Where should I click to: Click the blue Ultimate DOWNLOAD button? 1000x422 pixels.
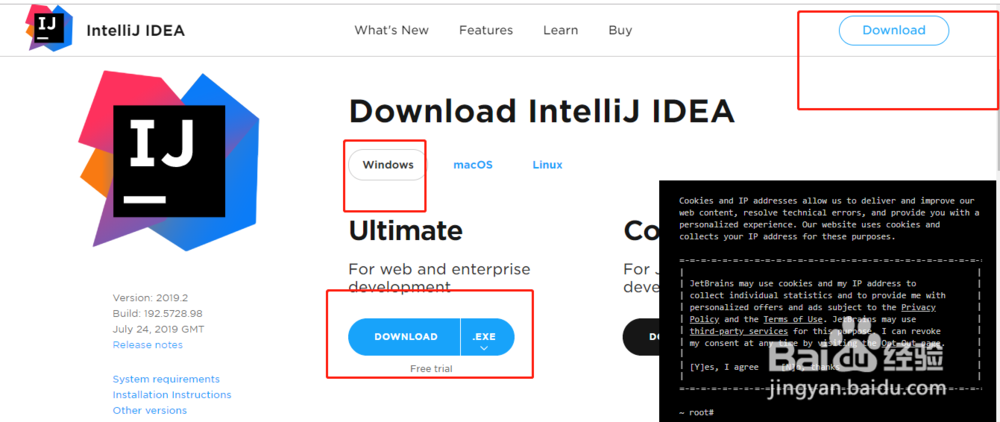pyautogui.click(x=404, y=337)
